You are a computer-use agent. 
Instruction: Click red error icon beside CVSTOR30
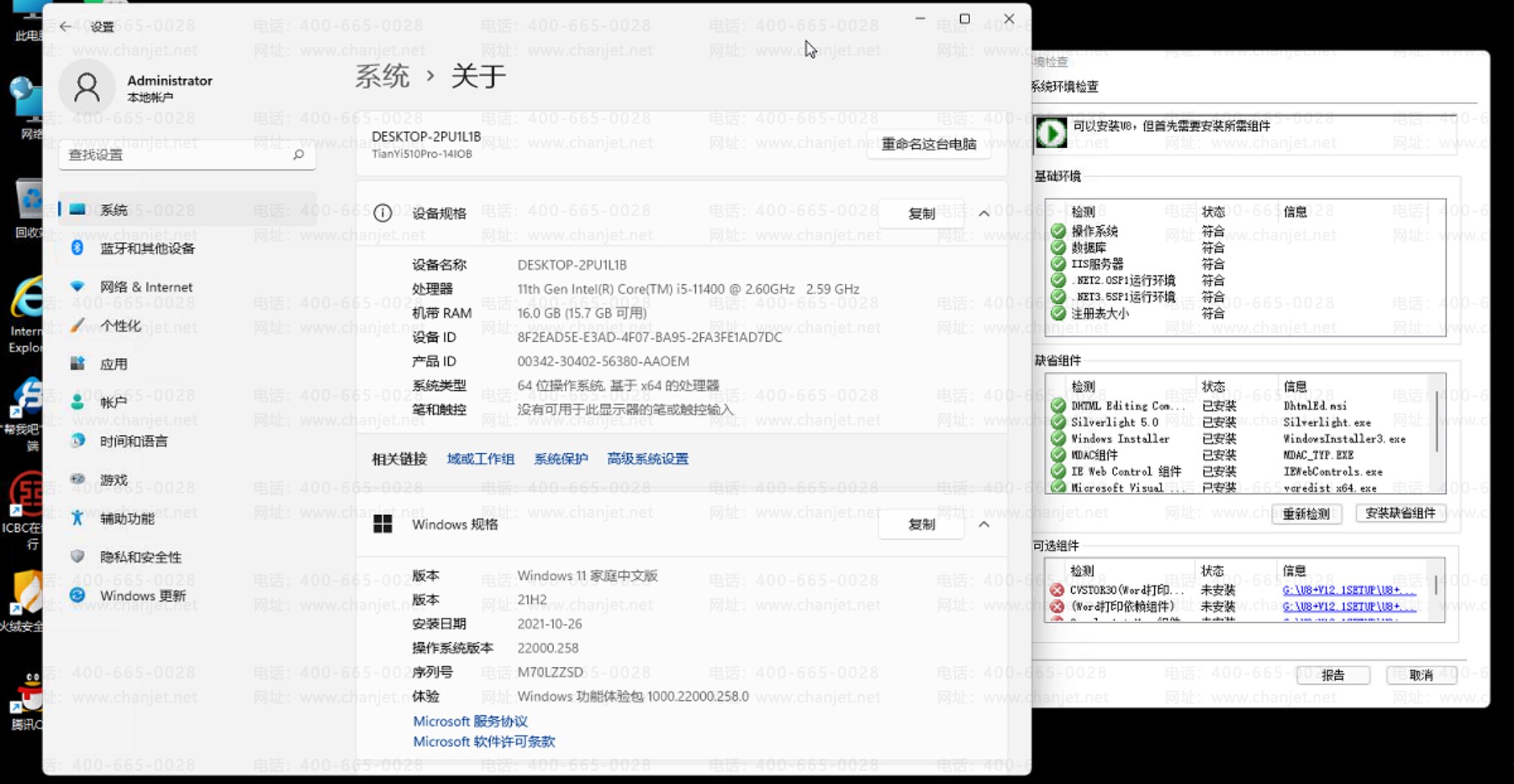[x=1058, y=590]
